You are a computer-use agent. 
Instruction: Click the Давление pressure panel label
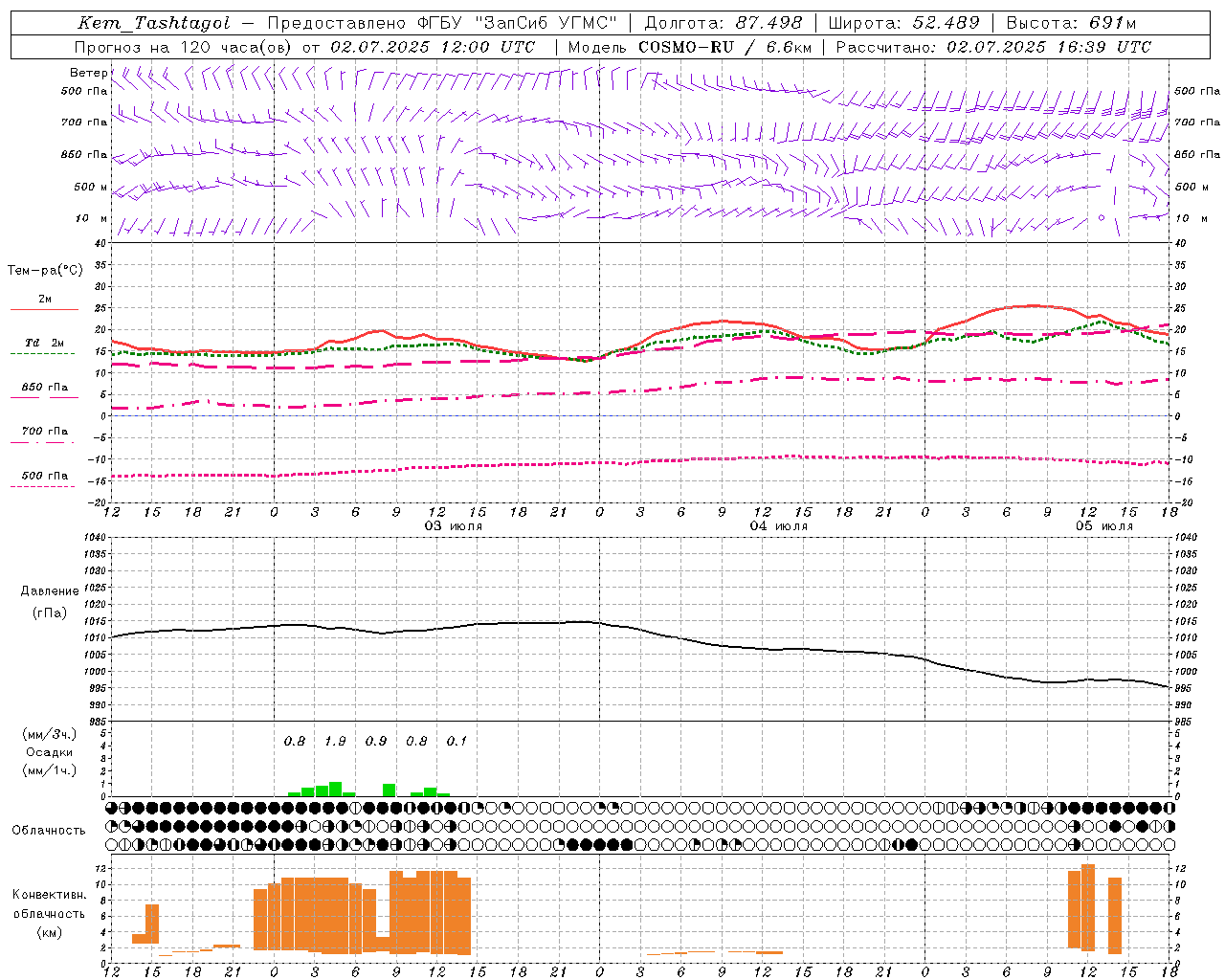tap(50, 591)
